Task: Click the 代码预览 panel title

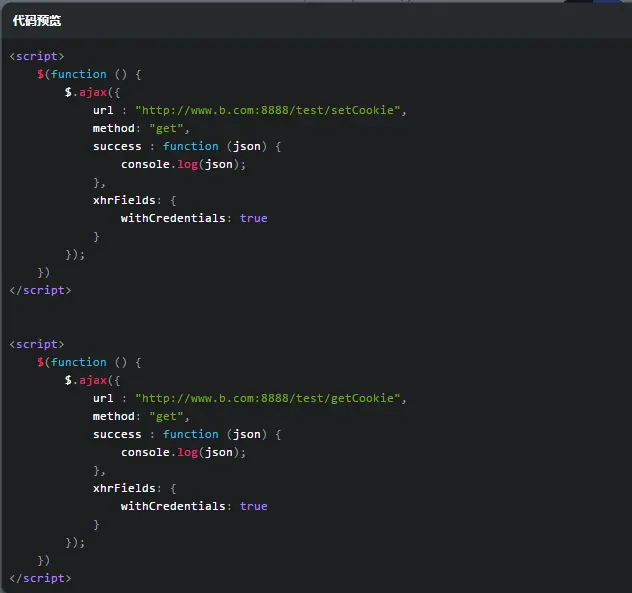Action: [37, 21]
